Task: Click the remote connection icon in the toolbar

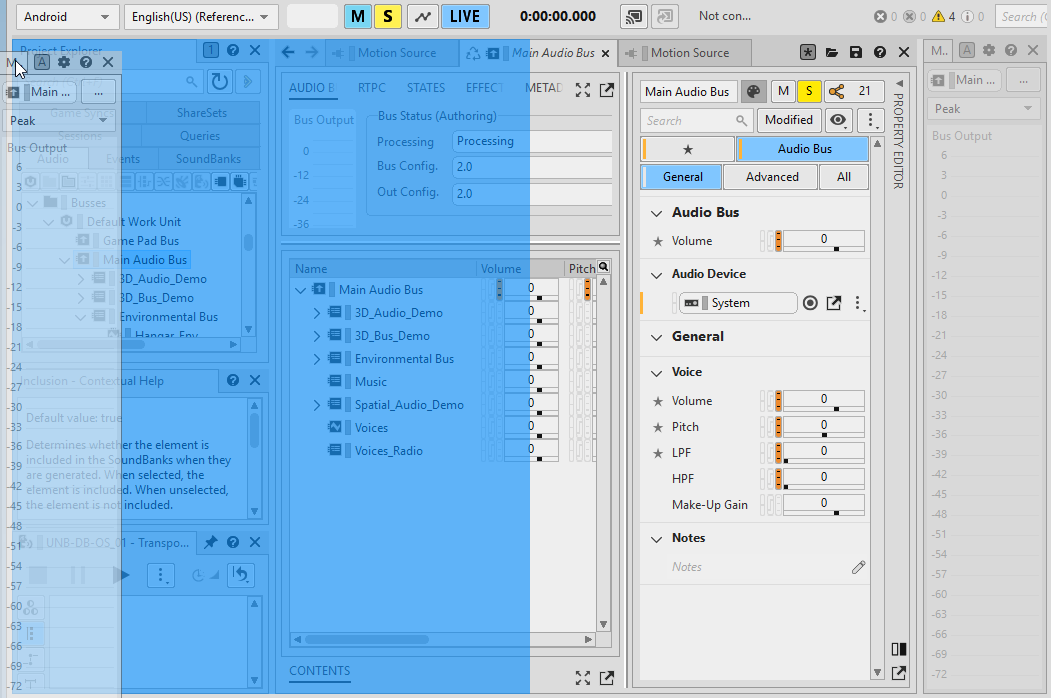Action: click(x=633, y=16)
